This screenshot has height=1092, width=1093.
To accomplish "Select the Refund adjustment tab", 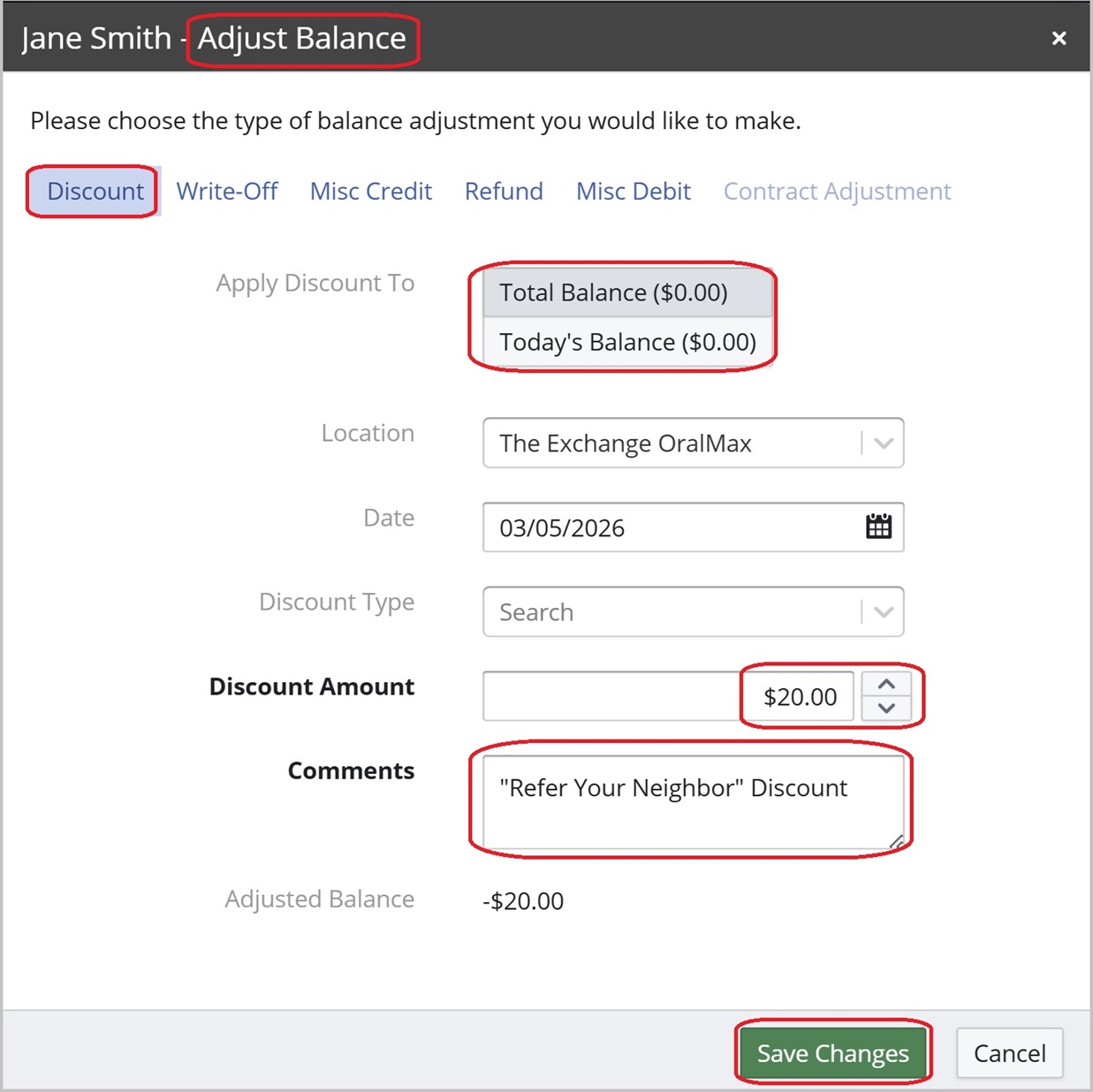I will 504,192.
